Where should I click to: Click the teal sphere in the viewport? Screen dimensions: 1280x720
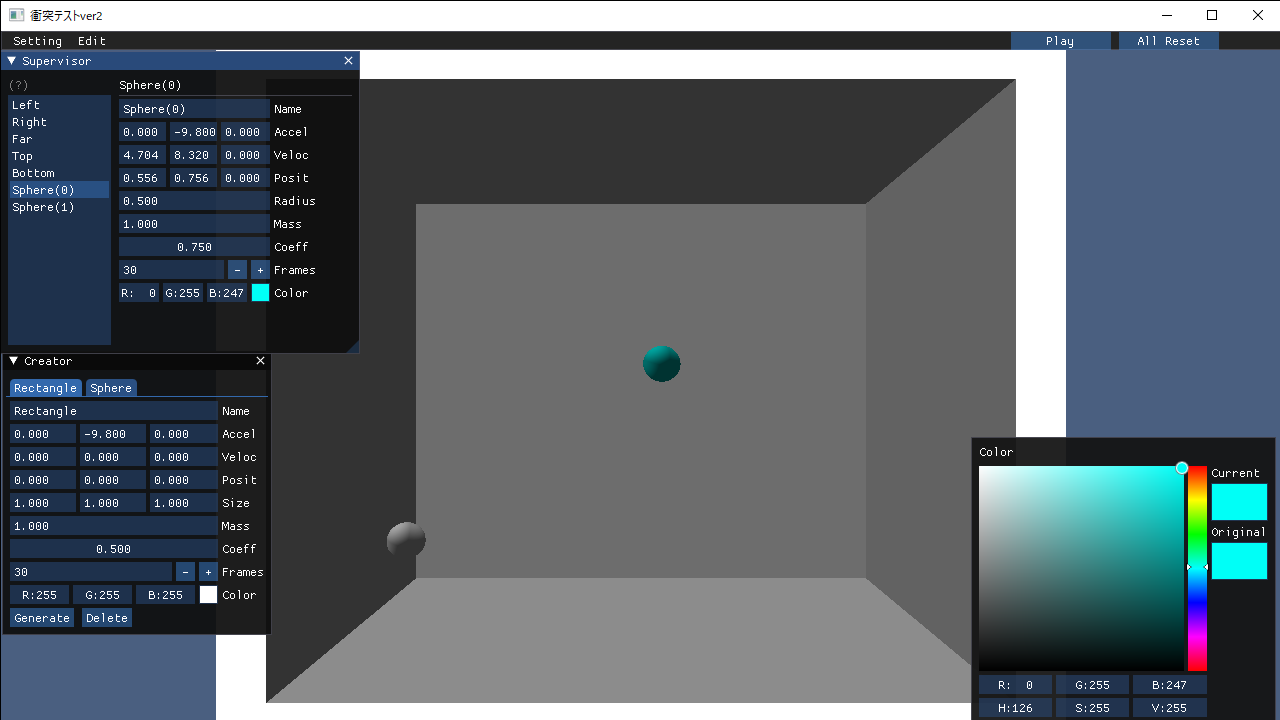coord(661,363)
